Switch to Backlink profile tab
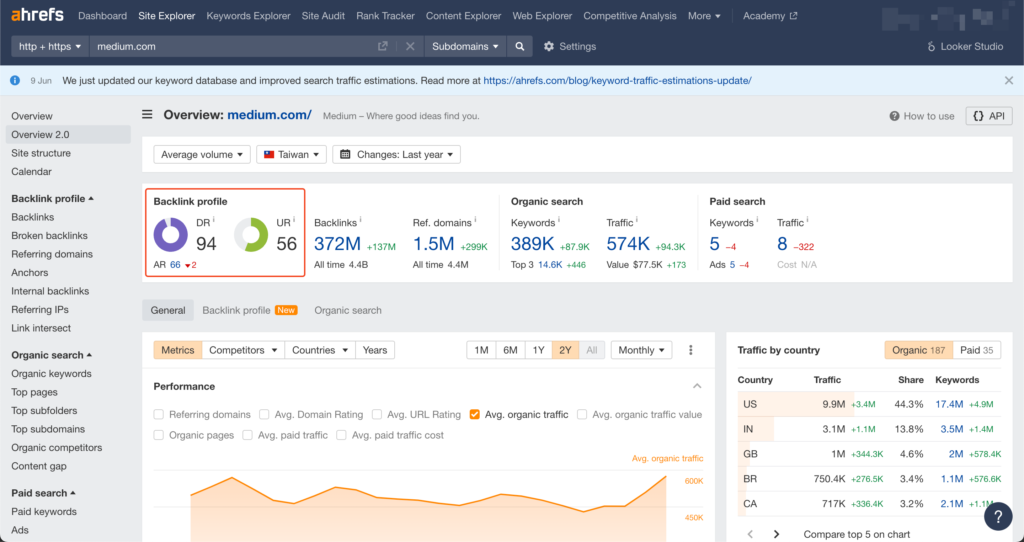This screenshot has width=1024, height=542. click(249, 310)
